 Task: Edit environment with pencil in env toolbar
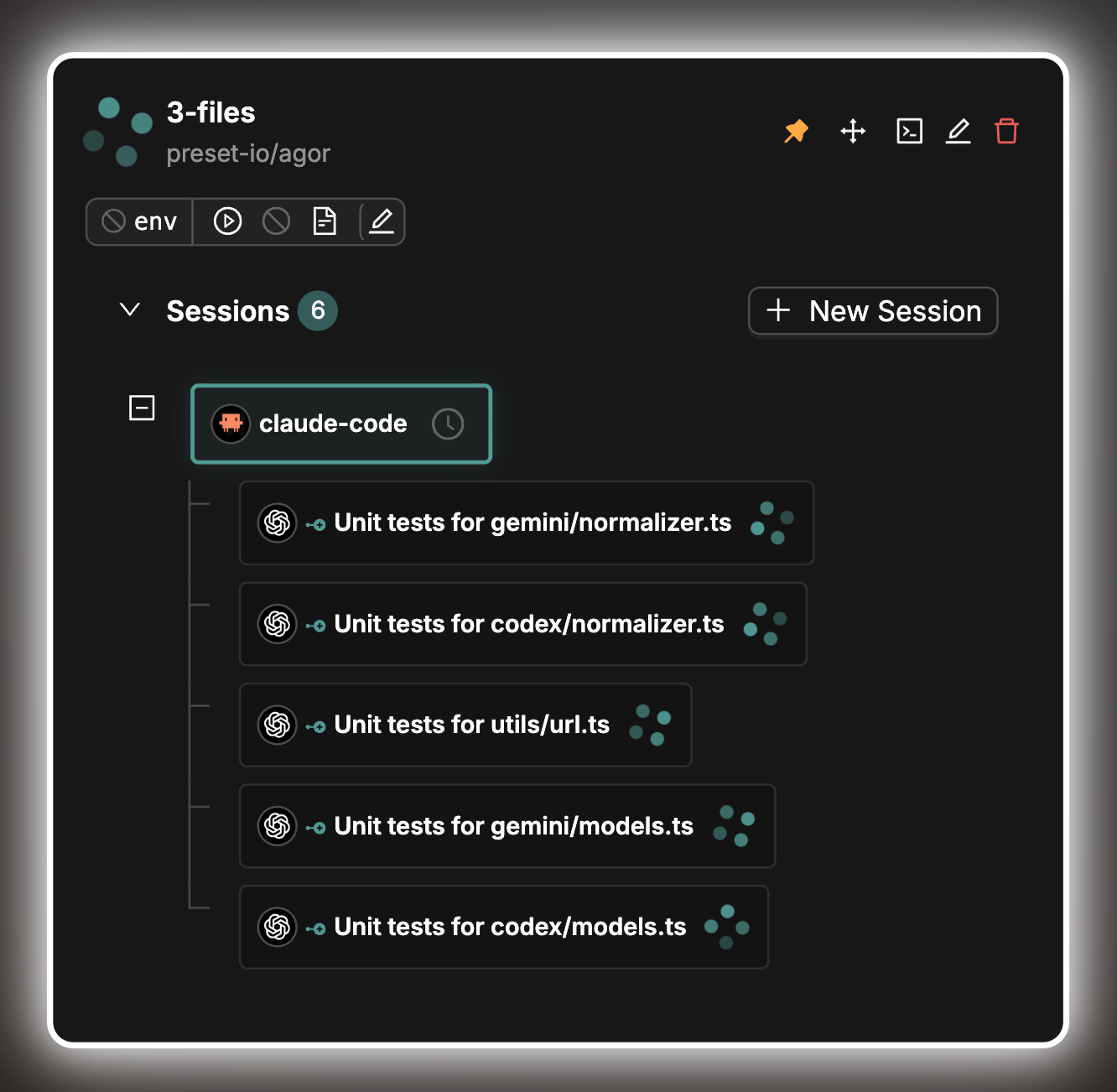pos(382,221)
